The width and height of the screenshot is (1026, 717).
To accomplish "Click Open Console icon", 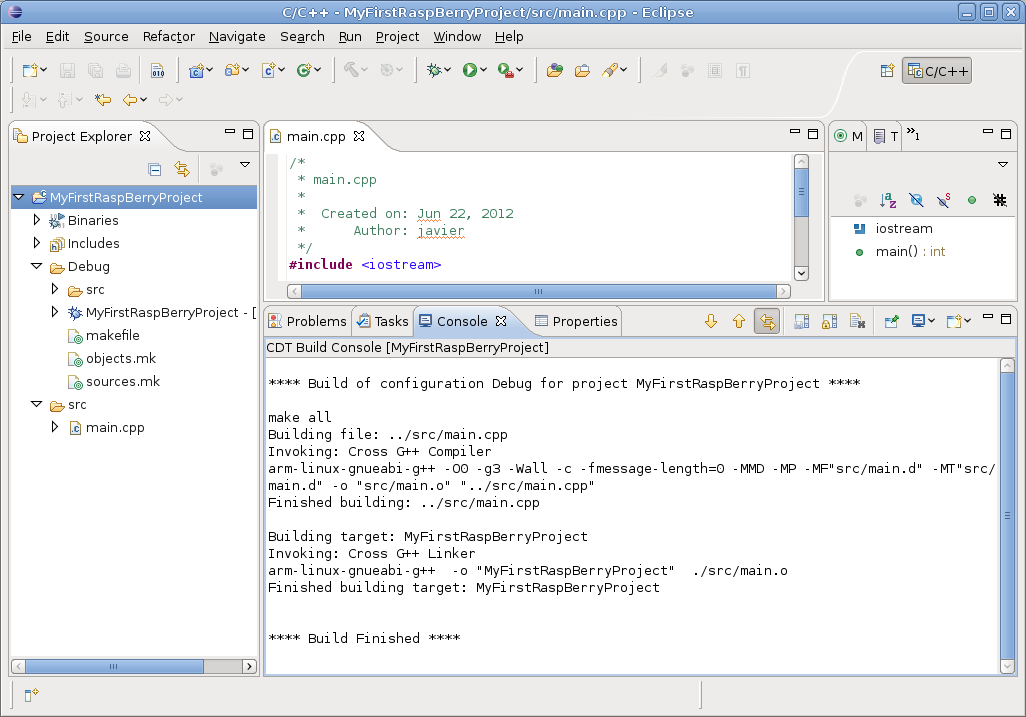I will coord(955,321).
